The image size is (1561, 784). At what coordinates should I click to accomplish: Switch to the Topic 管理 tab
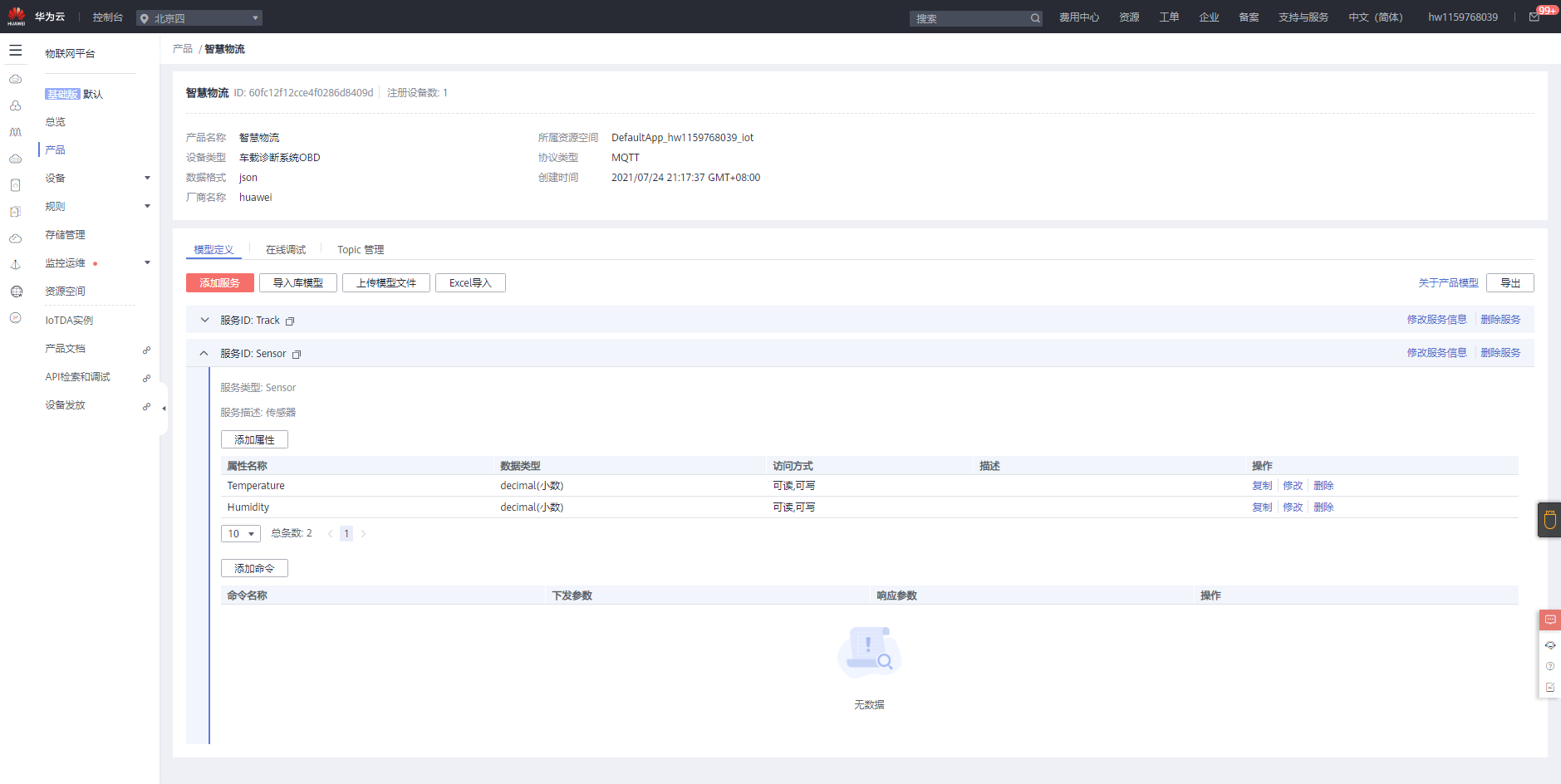361,250
